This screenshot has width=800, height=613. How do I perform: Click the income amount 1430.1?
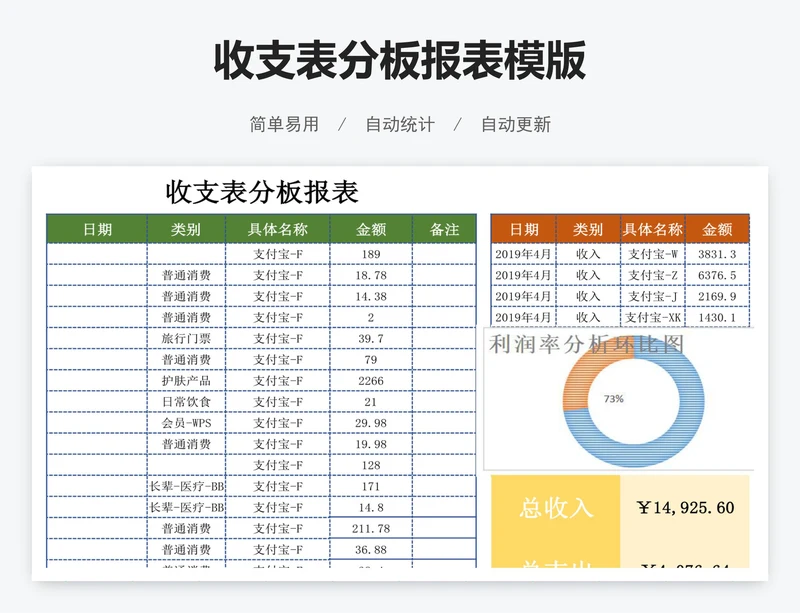pos(717,317)
